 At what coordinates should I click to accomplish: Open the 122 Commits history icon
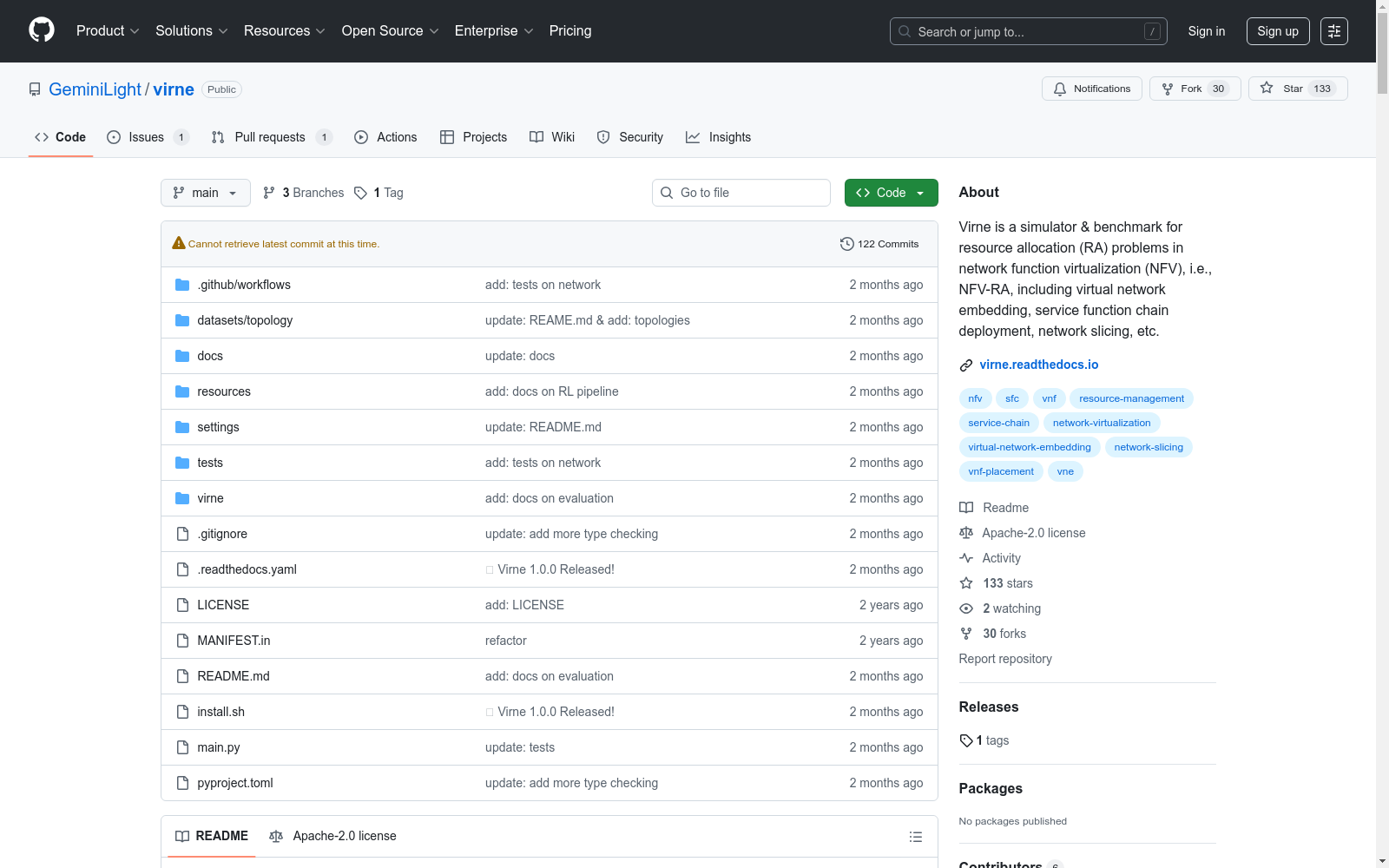pos(847,244)
